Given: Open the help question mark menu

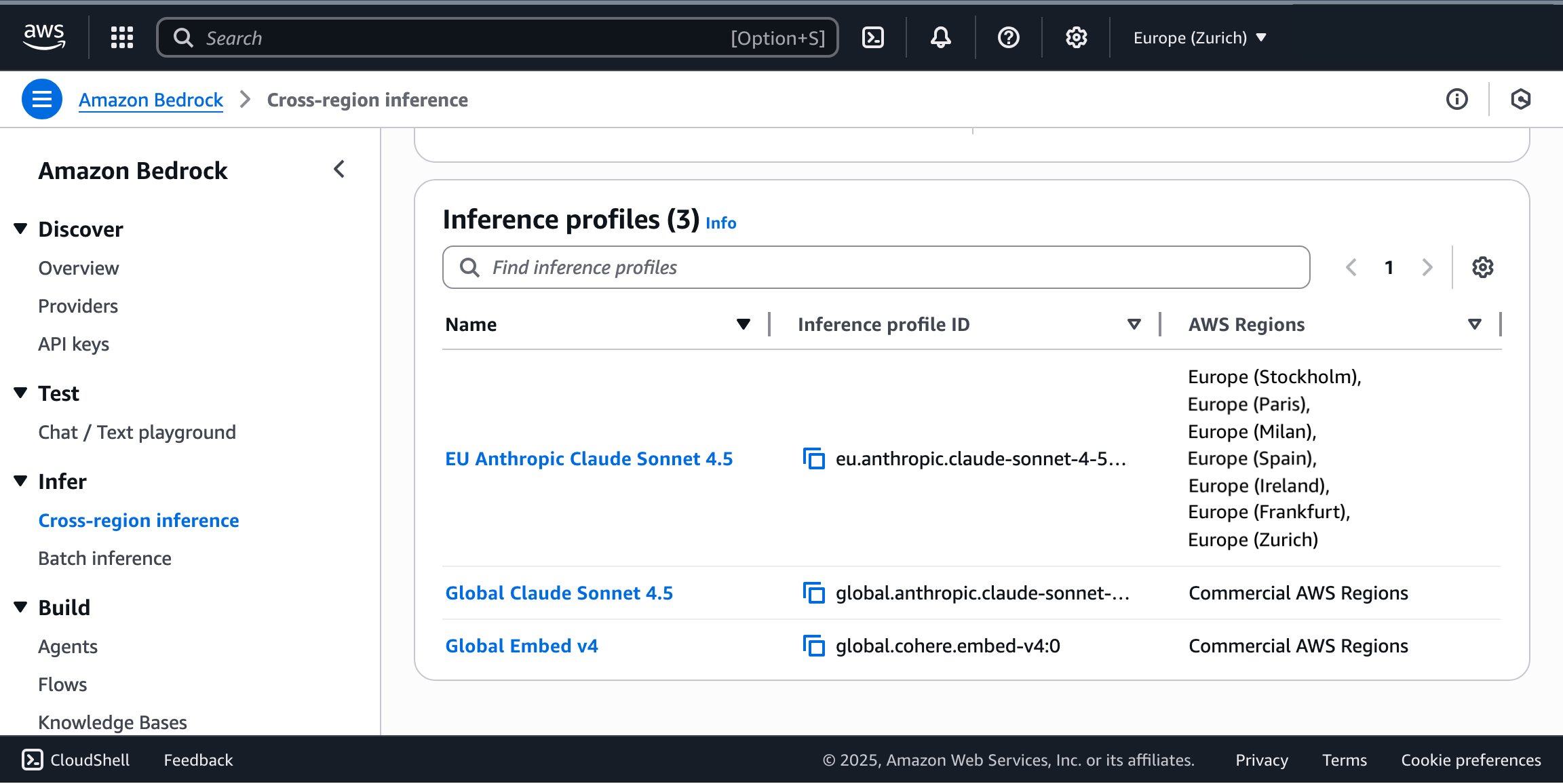Looking at the screenshot, I should (1008, 37).
